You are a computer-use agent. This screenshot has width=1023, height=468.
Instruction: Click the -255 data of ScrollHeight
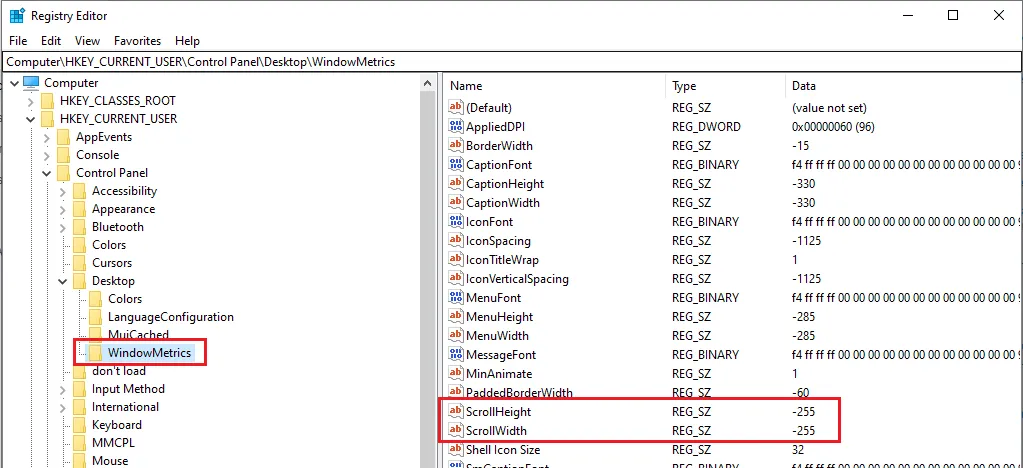803,412
